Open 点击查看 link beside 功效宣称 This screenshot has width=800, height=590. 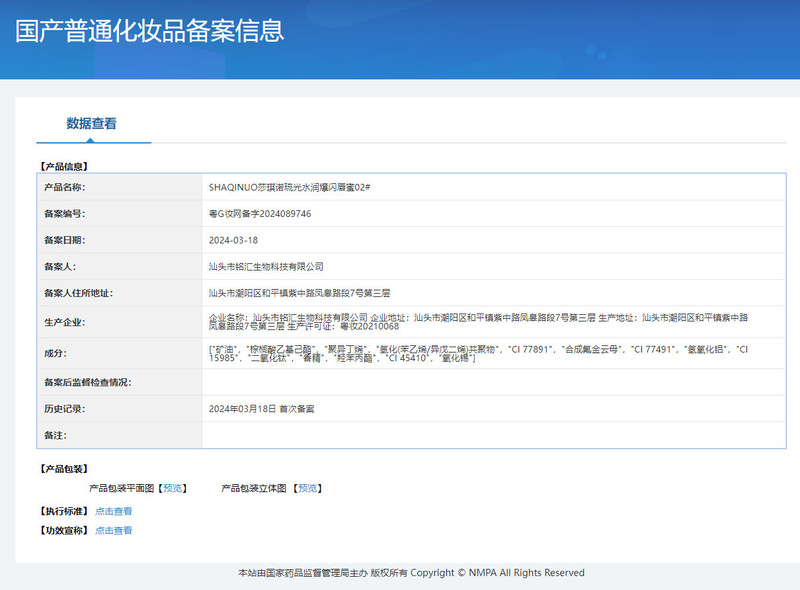(113, 530)
